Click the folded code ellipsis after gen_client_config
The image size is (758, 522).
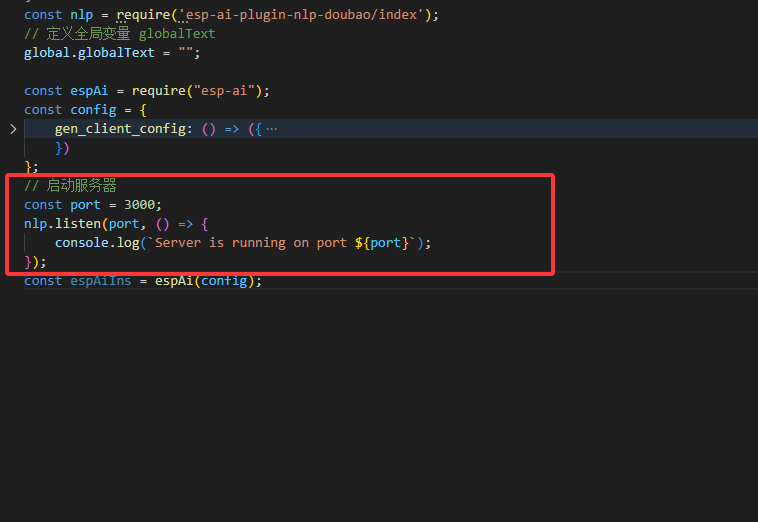(x=272, y=129)
